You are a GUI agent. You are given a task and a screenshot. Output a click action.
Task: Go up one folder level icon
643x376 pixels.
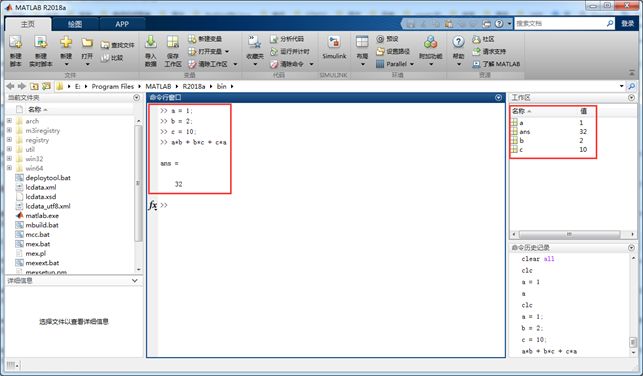pos(34,86)
